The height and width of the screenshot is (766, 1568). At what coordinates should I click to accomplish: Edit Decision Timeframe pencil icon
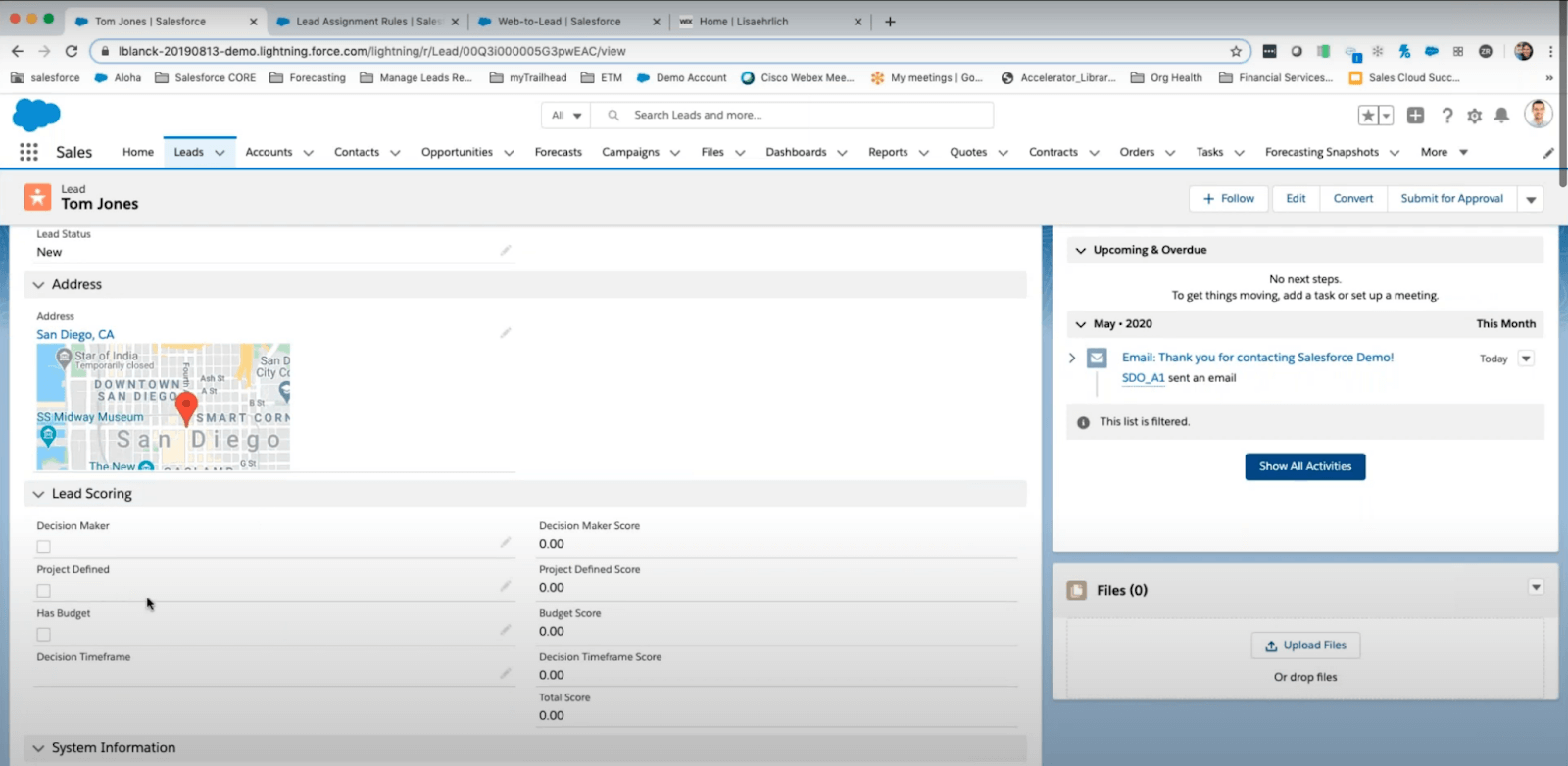point(506,673)
